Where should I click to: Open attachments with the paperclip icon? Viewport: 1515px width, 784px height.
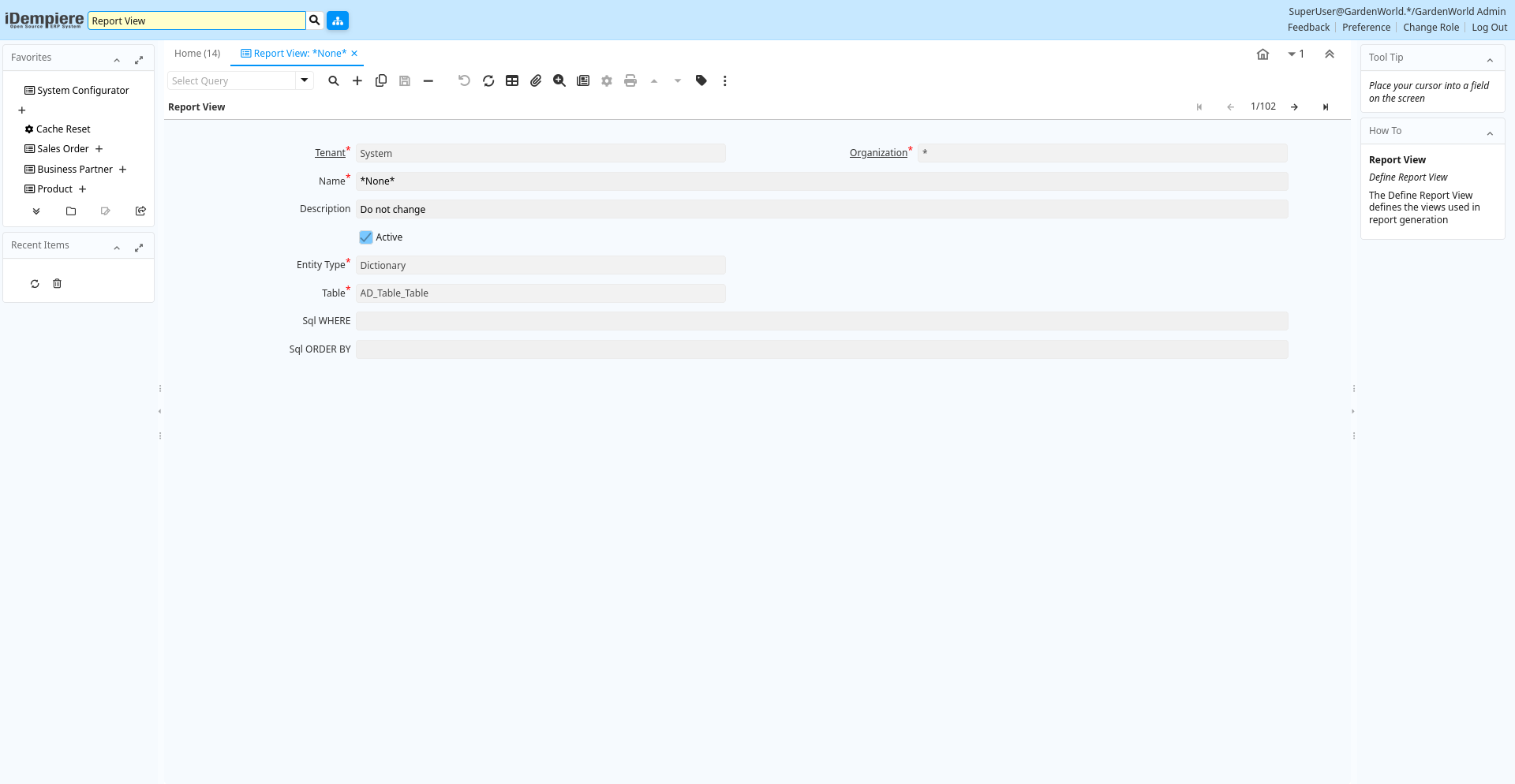point(536,80)
